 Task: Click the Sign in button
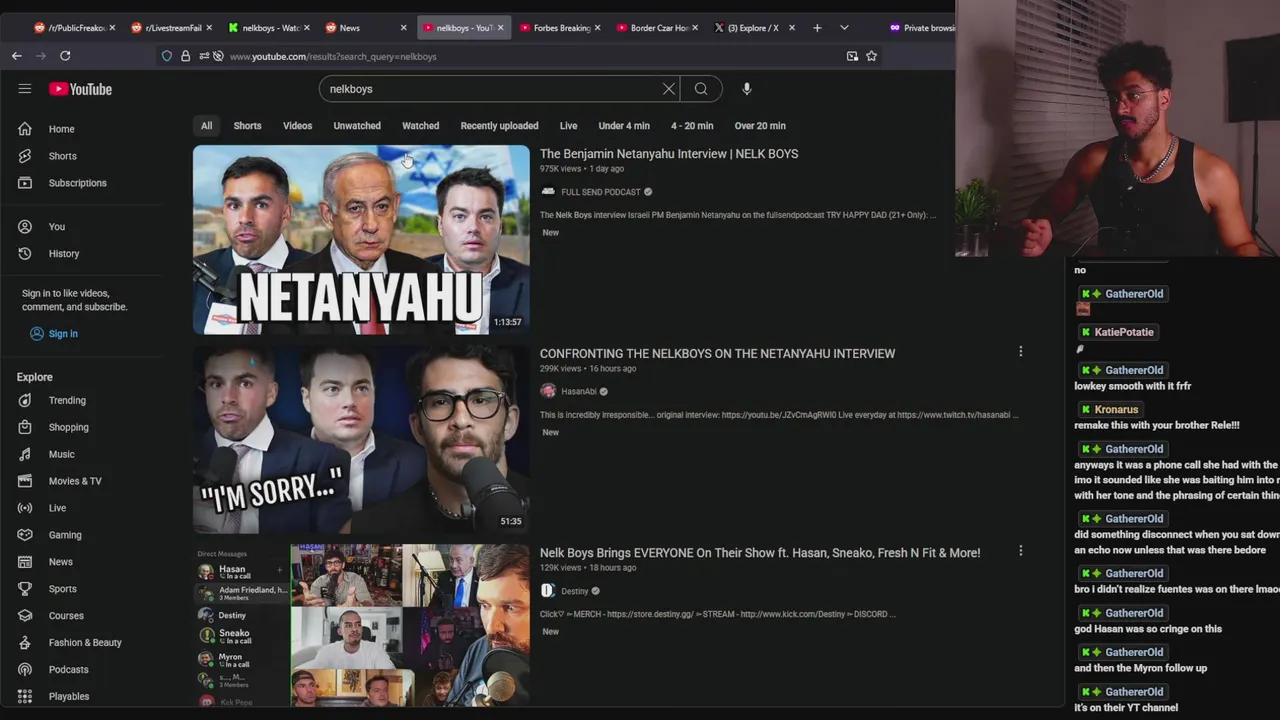pyautogui.click(x=54, y=334)
